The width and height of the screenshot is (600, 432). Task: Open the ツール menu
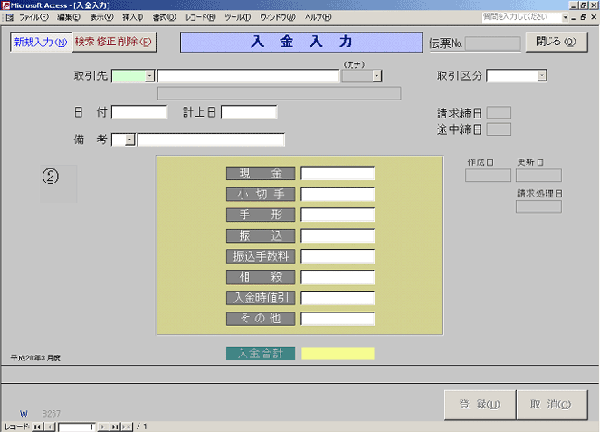coord(239,18)
